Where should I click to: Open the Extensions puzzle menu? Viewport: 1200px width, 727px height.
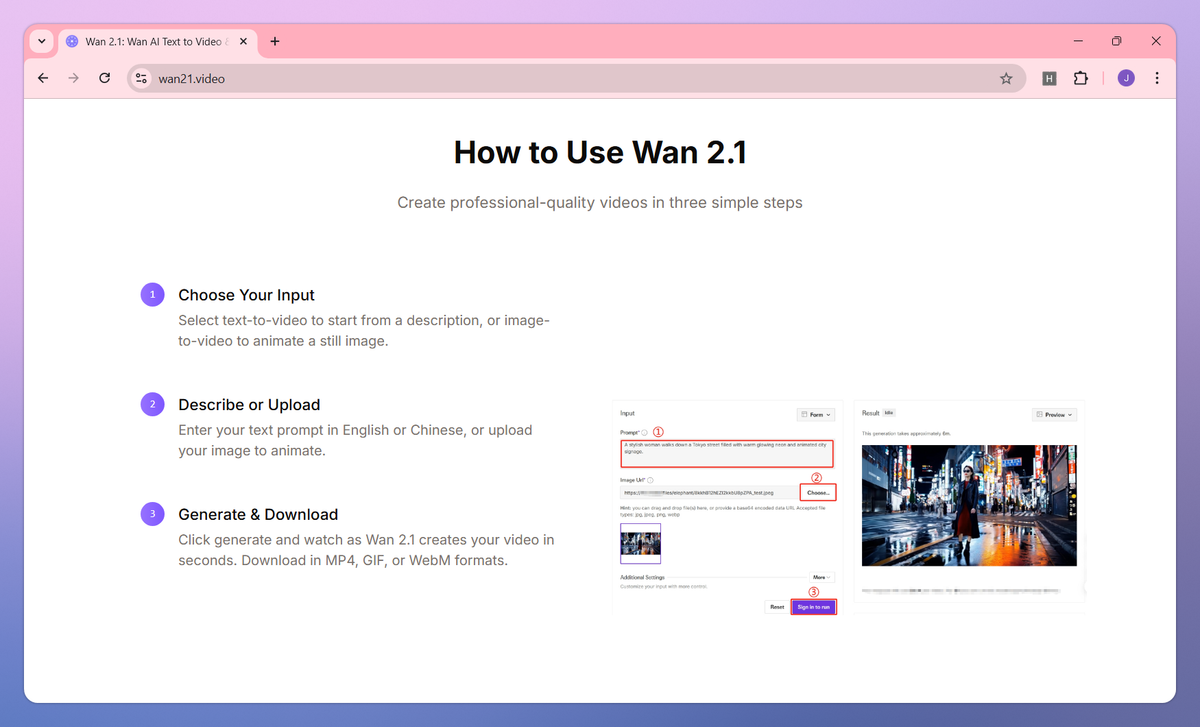(1080, 78)
